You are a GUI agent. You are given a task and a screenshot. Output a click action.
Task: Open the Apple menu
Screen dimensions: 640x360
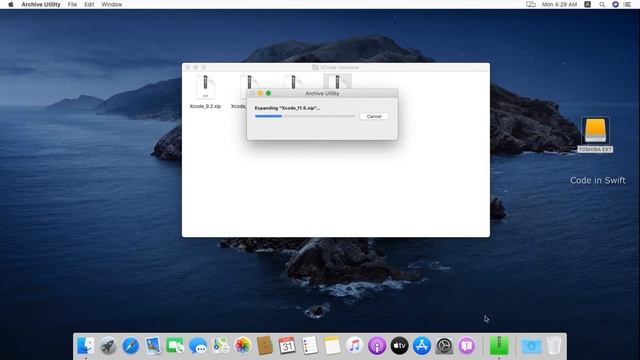(11, 4)
